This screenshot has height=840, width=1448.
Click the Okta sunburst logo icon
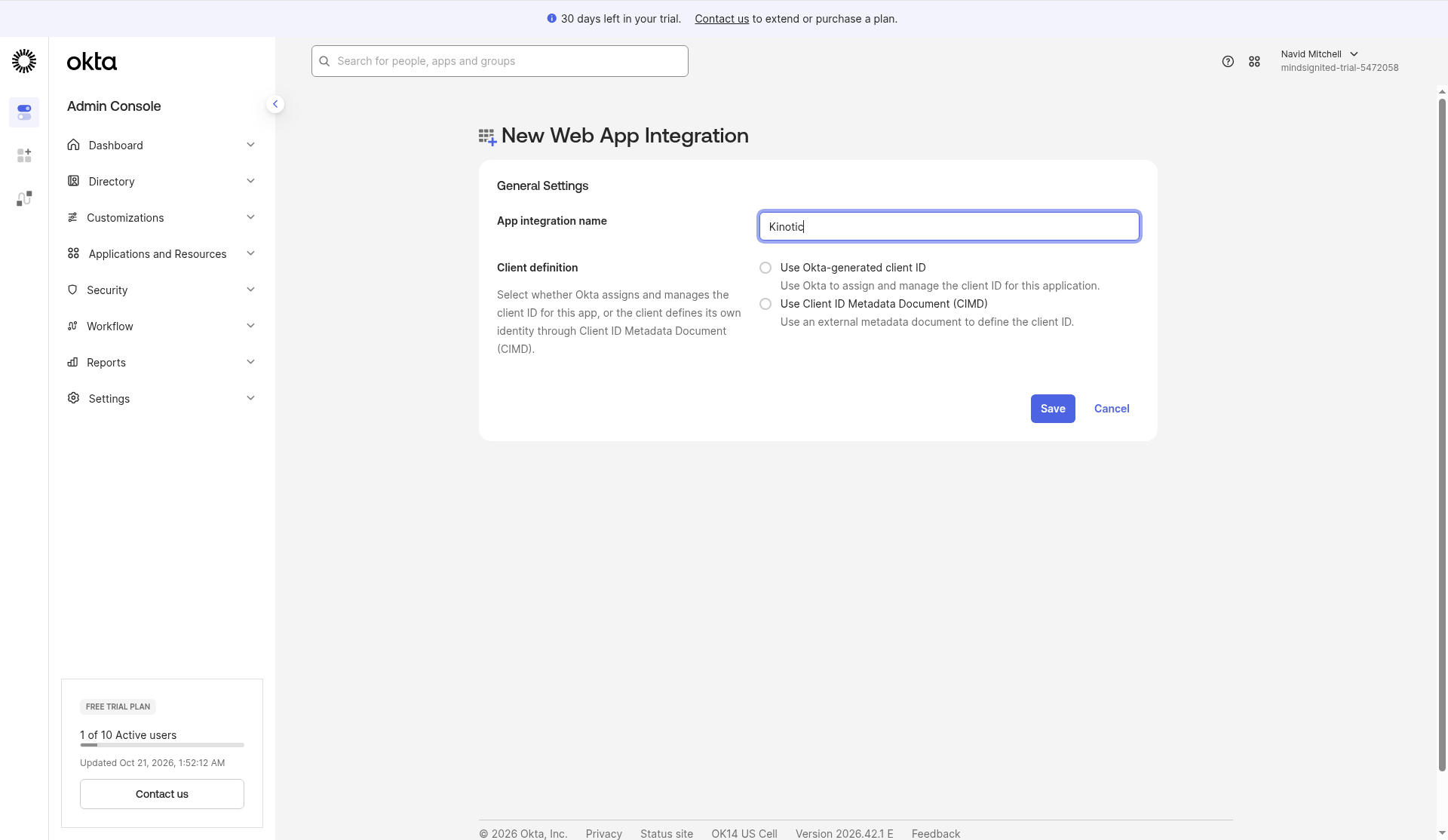coord(24,61)
